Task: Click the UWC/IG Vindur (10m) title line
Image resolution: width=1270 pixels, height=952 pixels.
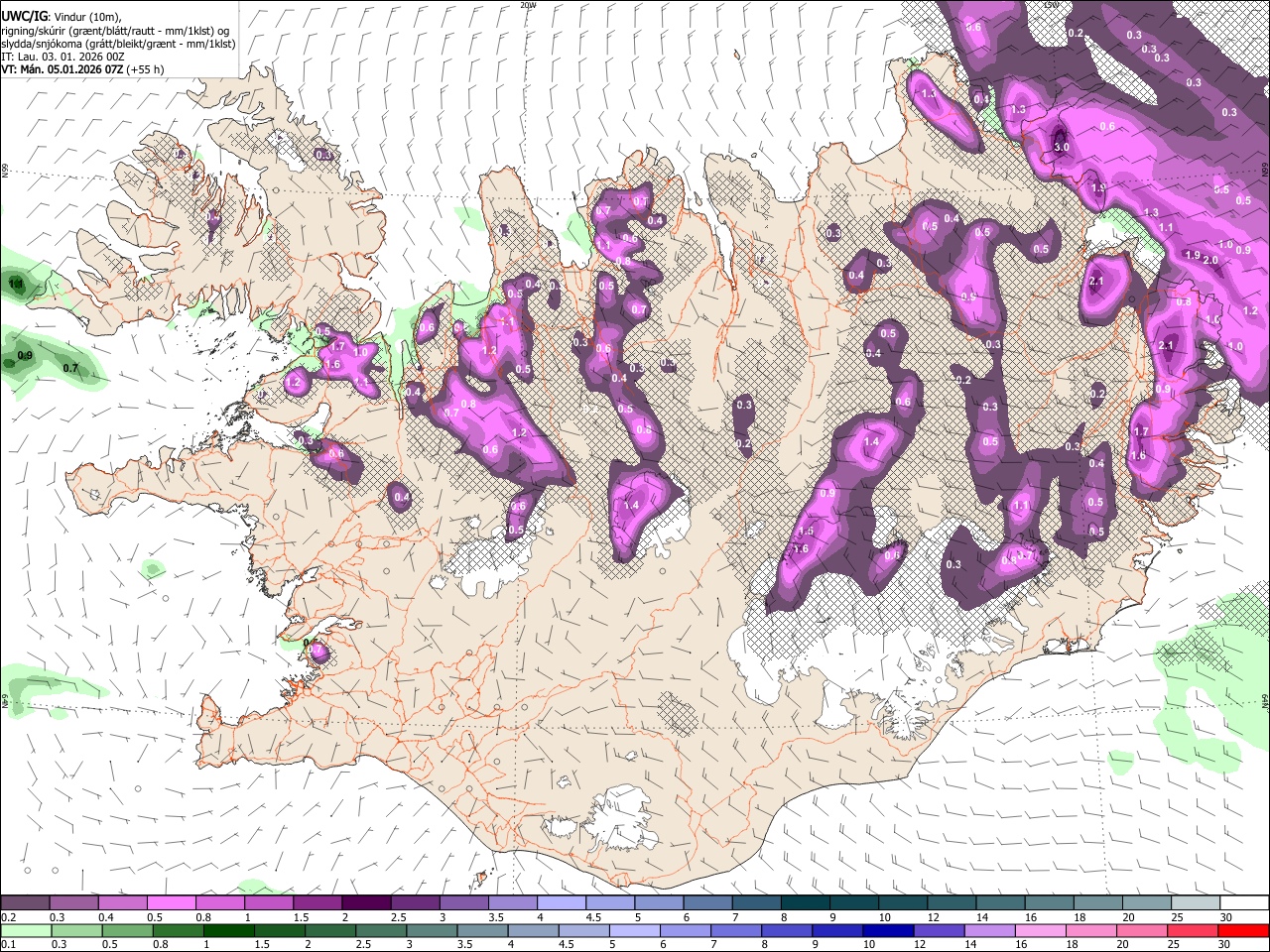Action: click(x=62, y=16)
